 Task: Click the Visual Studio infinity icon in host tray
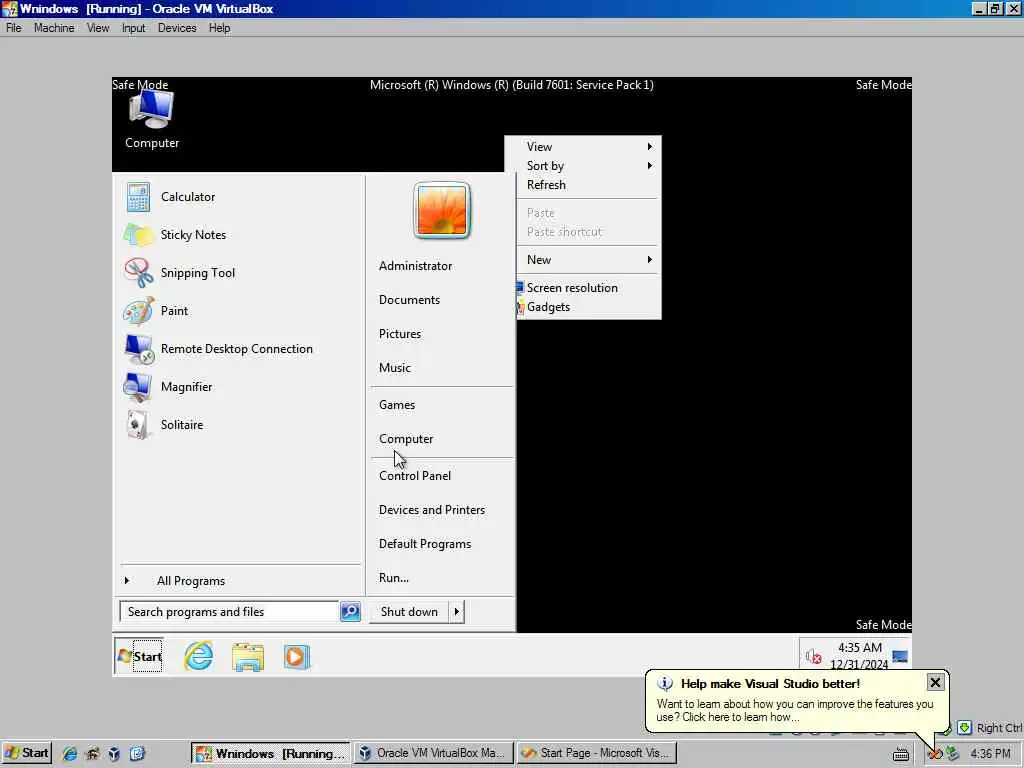(x=935, y=754)
